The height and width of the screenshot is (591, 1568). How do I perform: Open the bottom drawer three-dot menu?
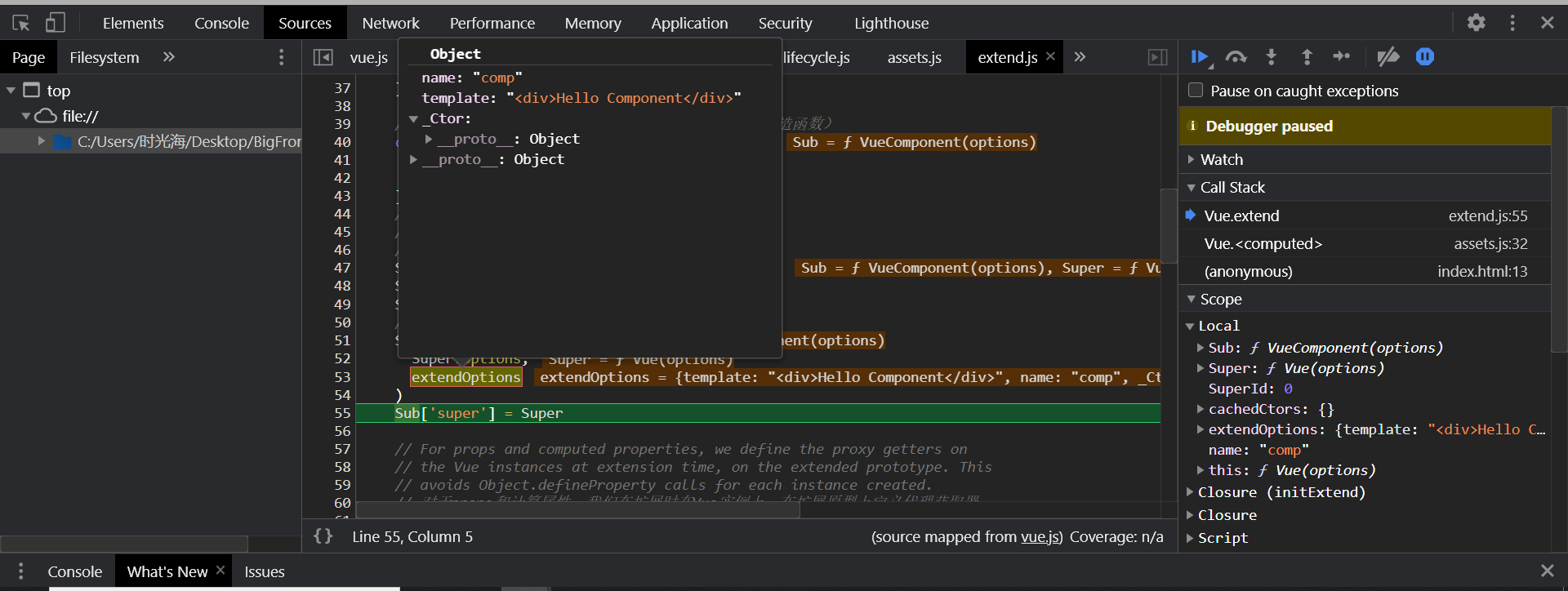[20, 571]
